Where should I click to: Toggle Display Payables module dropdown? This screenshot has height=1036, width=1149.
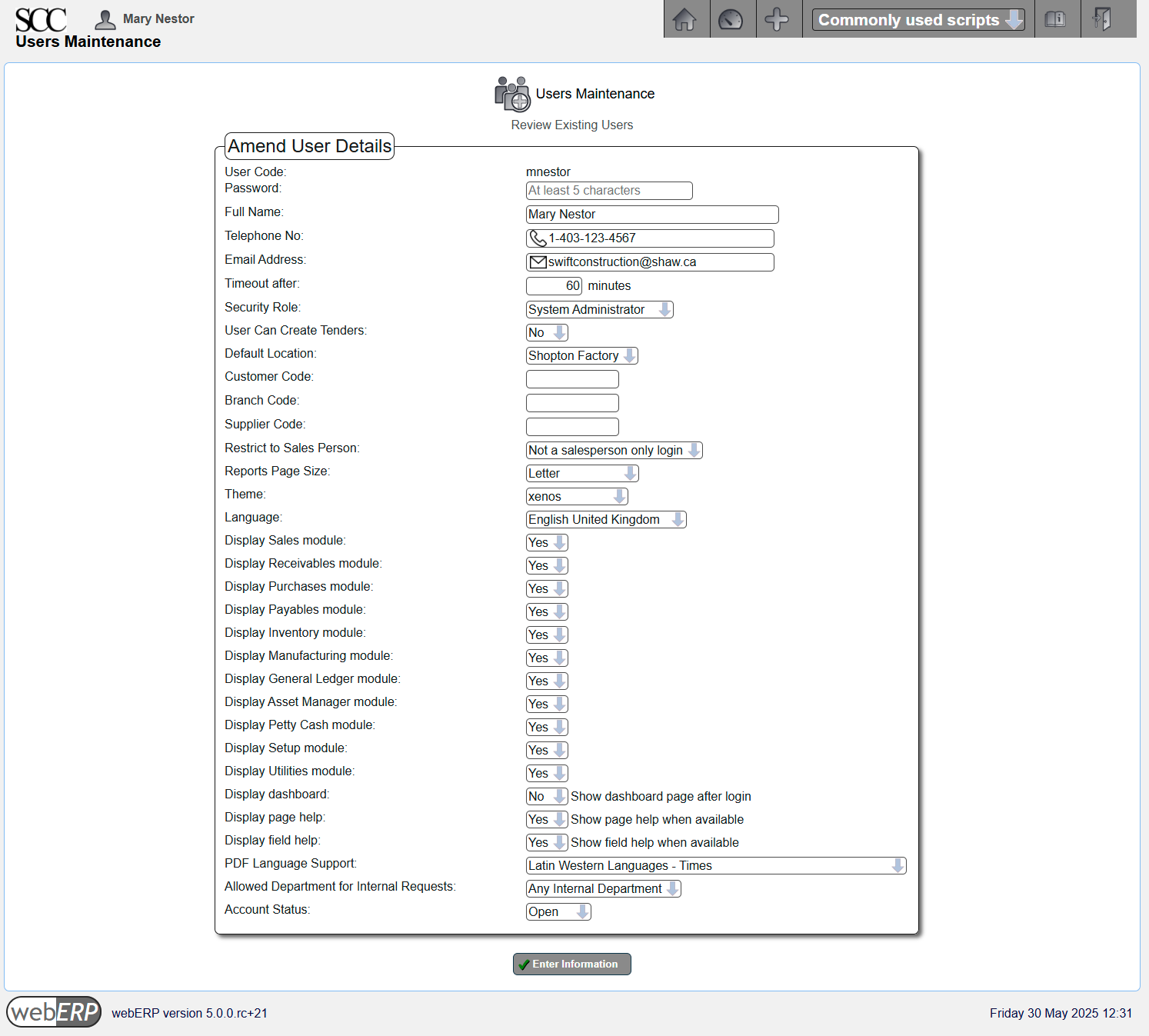547,611
